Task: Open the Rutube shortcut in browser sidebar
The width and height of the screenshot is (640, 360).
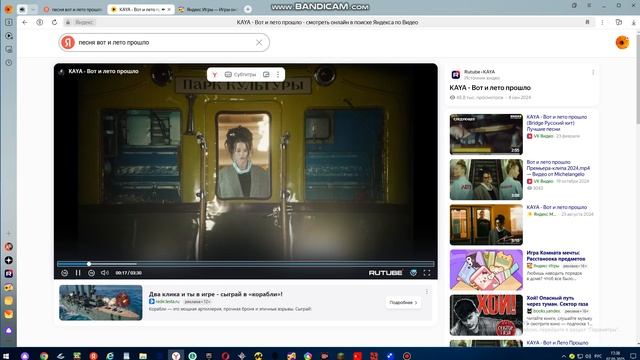Action: click(9, 273)
